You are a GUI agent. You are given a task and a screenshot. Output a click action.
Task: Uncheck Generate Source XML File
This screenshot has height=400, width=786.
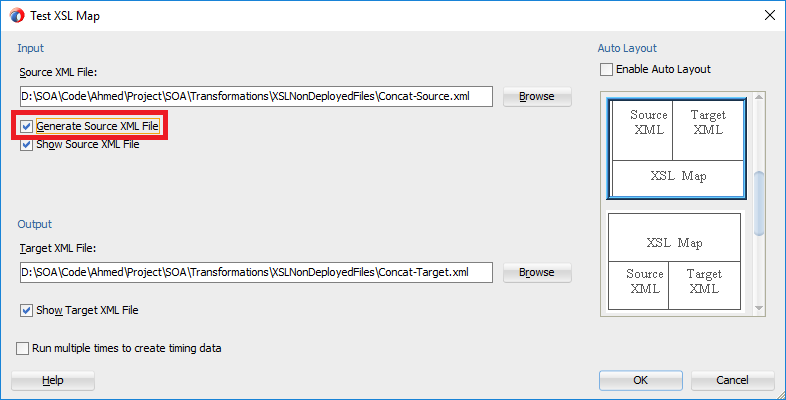(27, 127)
